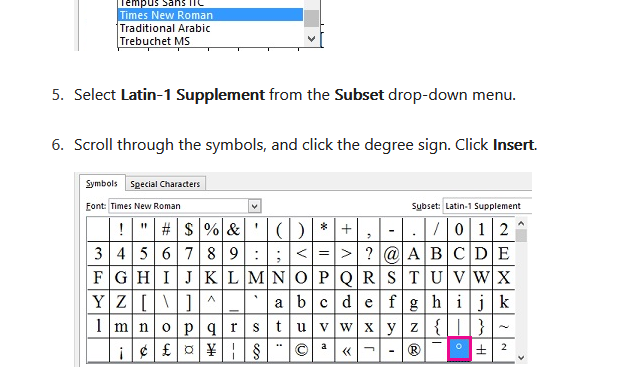Select the colon : symbol
641x384 pixels.
click(256, 254)
